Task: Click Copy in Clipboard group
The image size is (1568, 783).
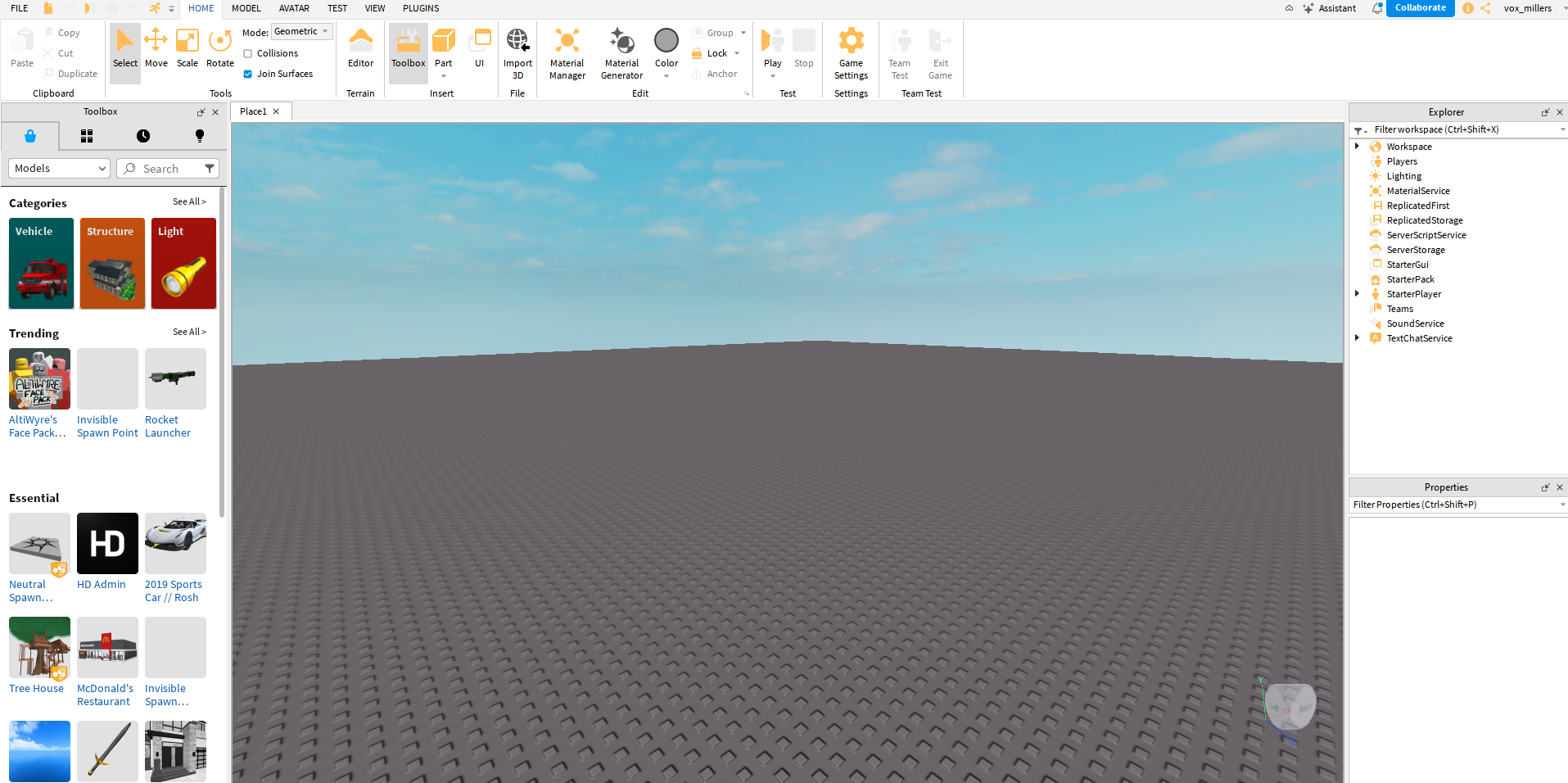Action: pos(62,33)
